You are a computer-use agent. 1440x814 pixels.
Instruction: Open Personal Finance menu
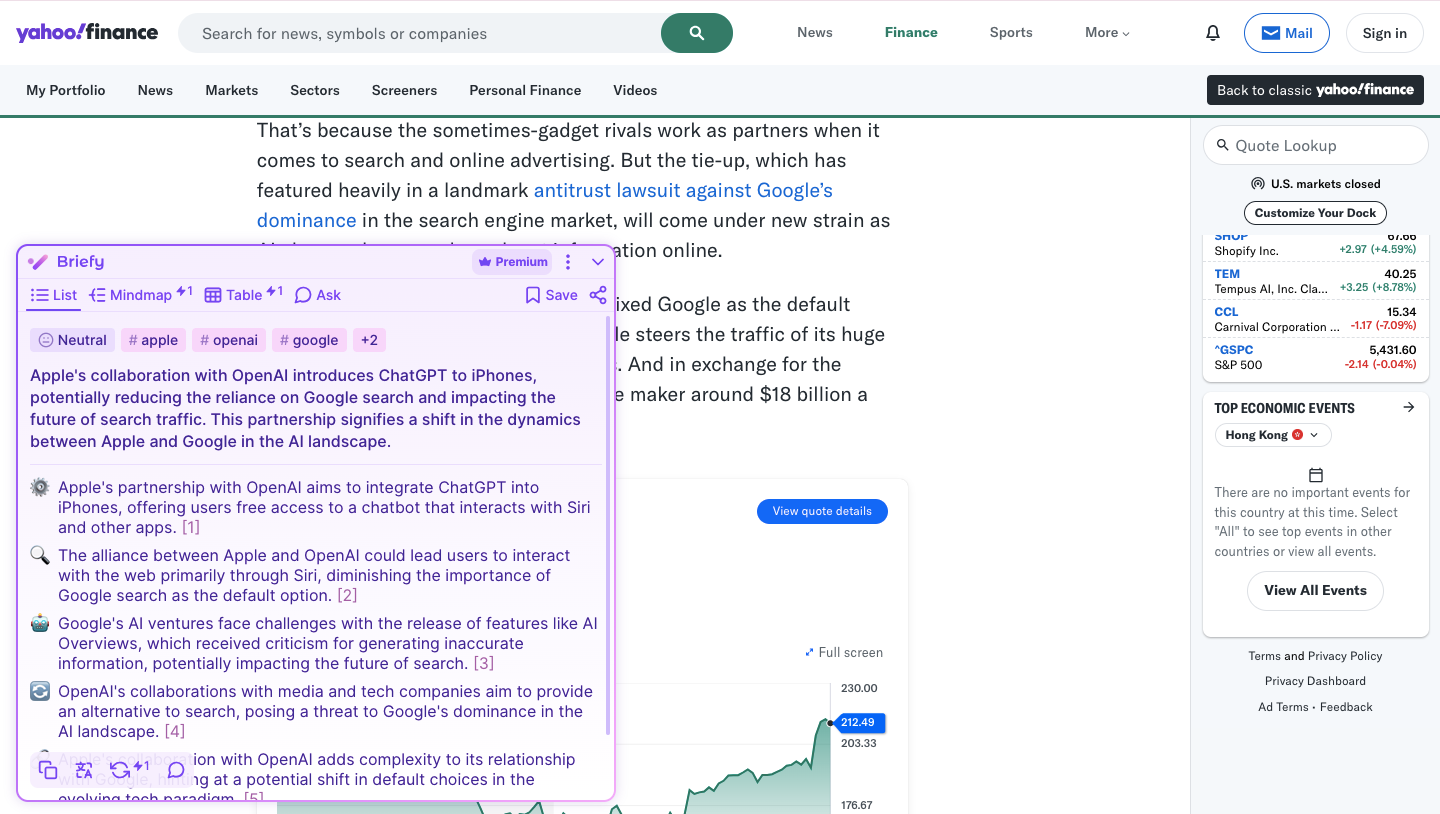[525, 90]
